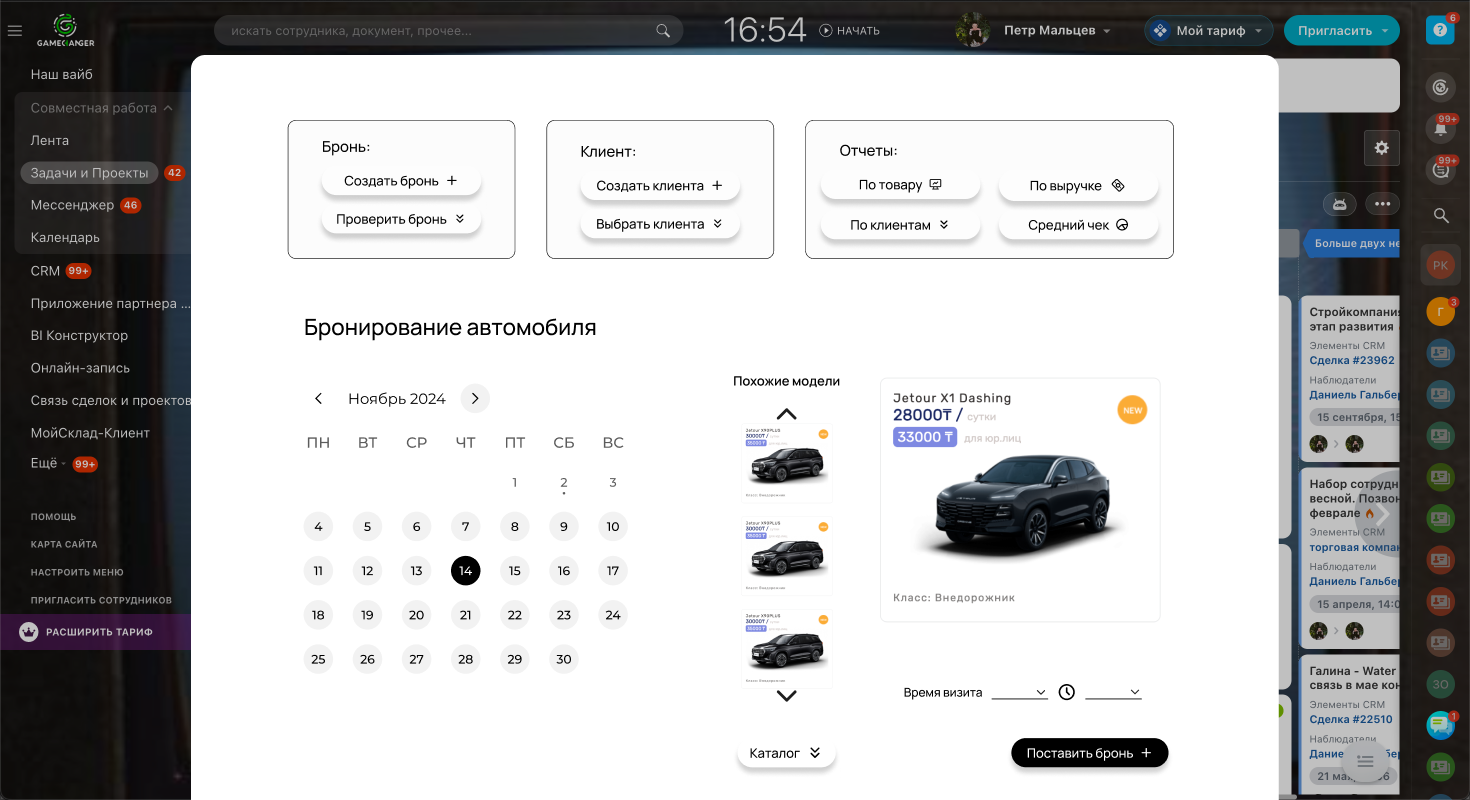Select November 30 in the calendar
1470x800 pixels.
pos(564,659)
